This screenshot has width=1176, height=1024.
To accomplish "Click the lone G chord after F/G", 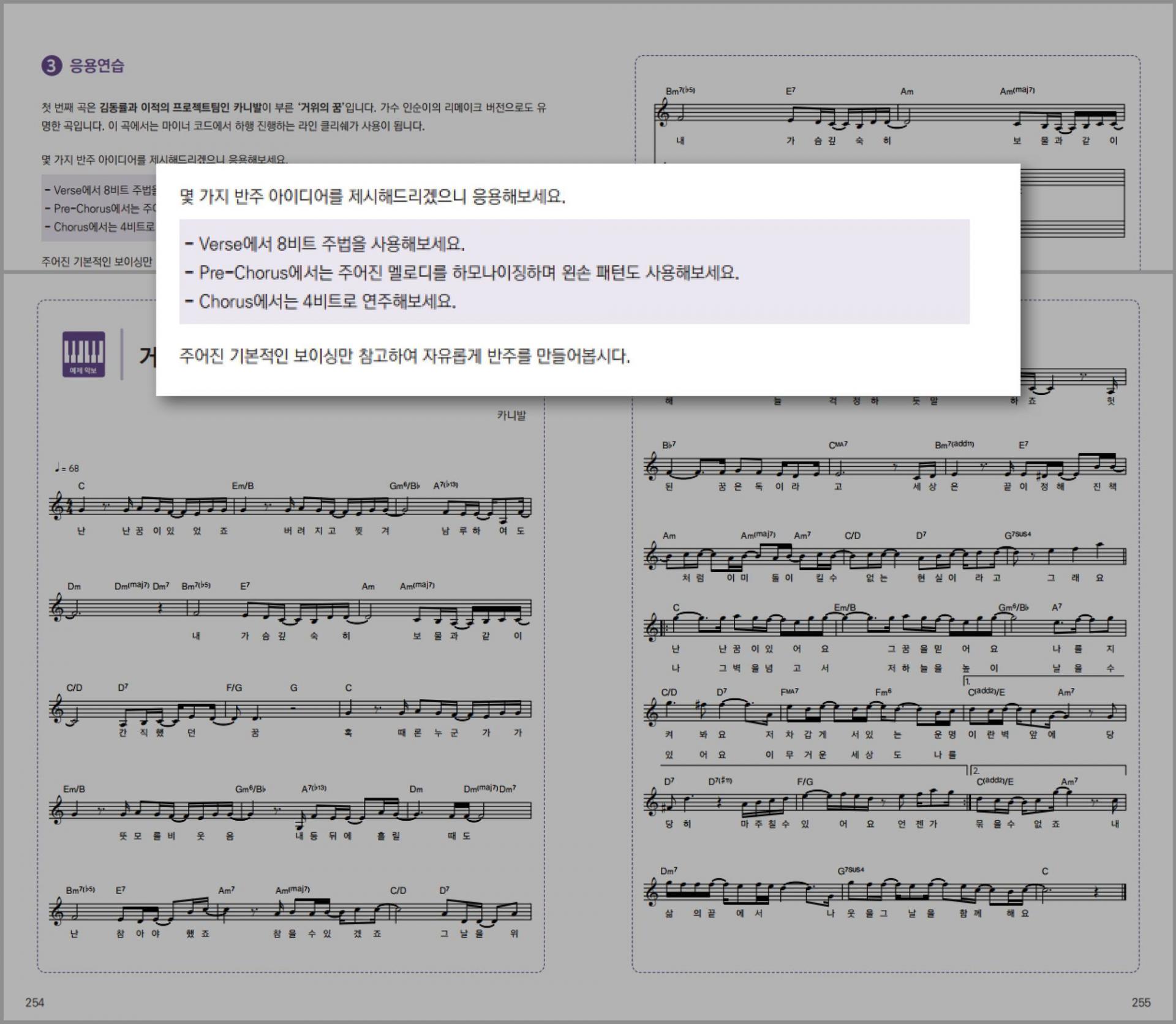I will 294,688.
